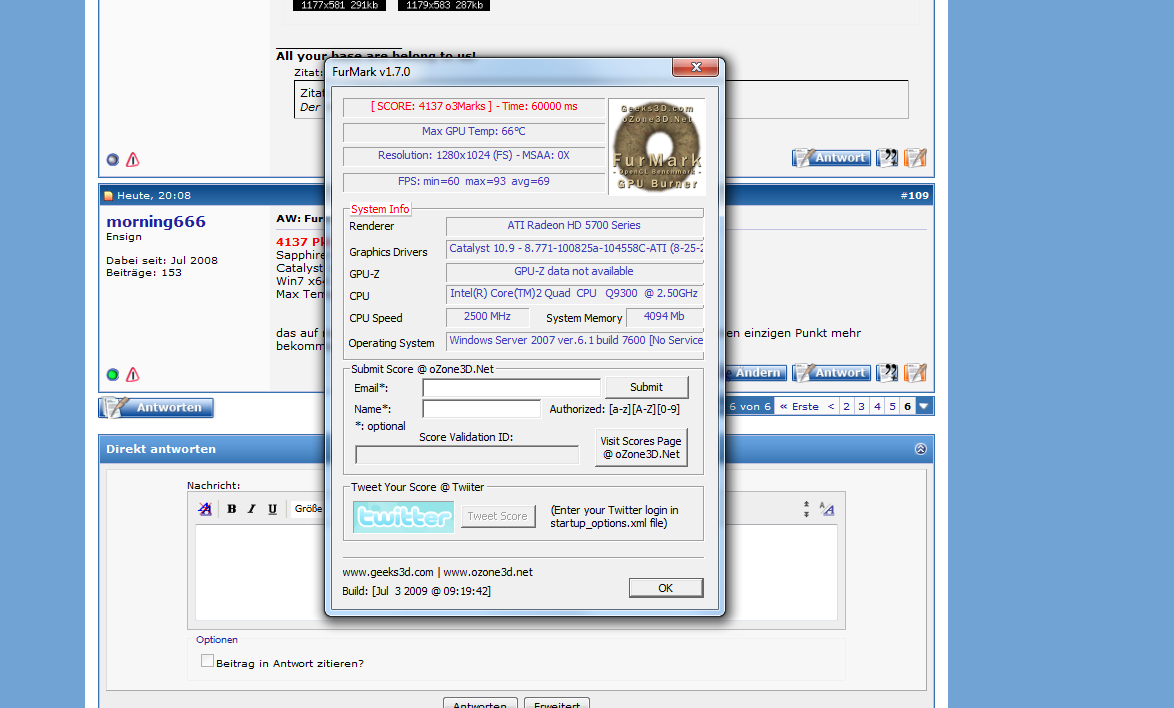Click the green online status icon of morning666
The width and height of the screenshot is (1174, 708).
click(112, 374)
